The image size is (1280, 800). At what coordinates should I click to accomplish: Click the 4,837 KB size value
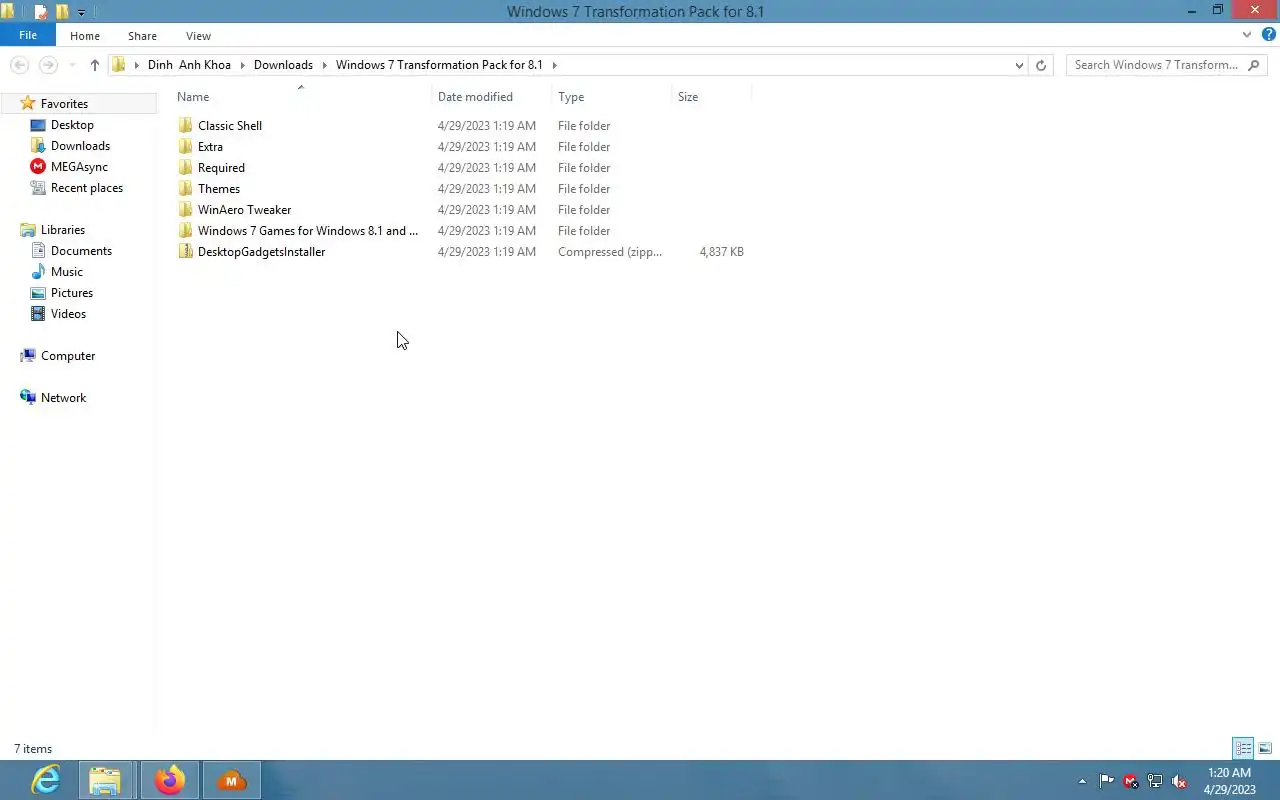coord(721,252)
